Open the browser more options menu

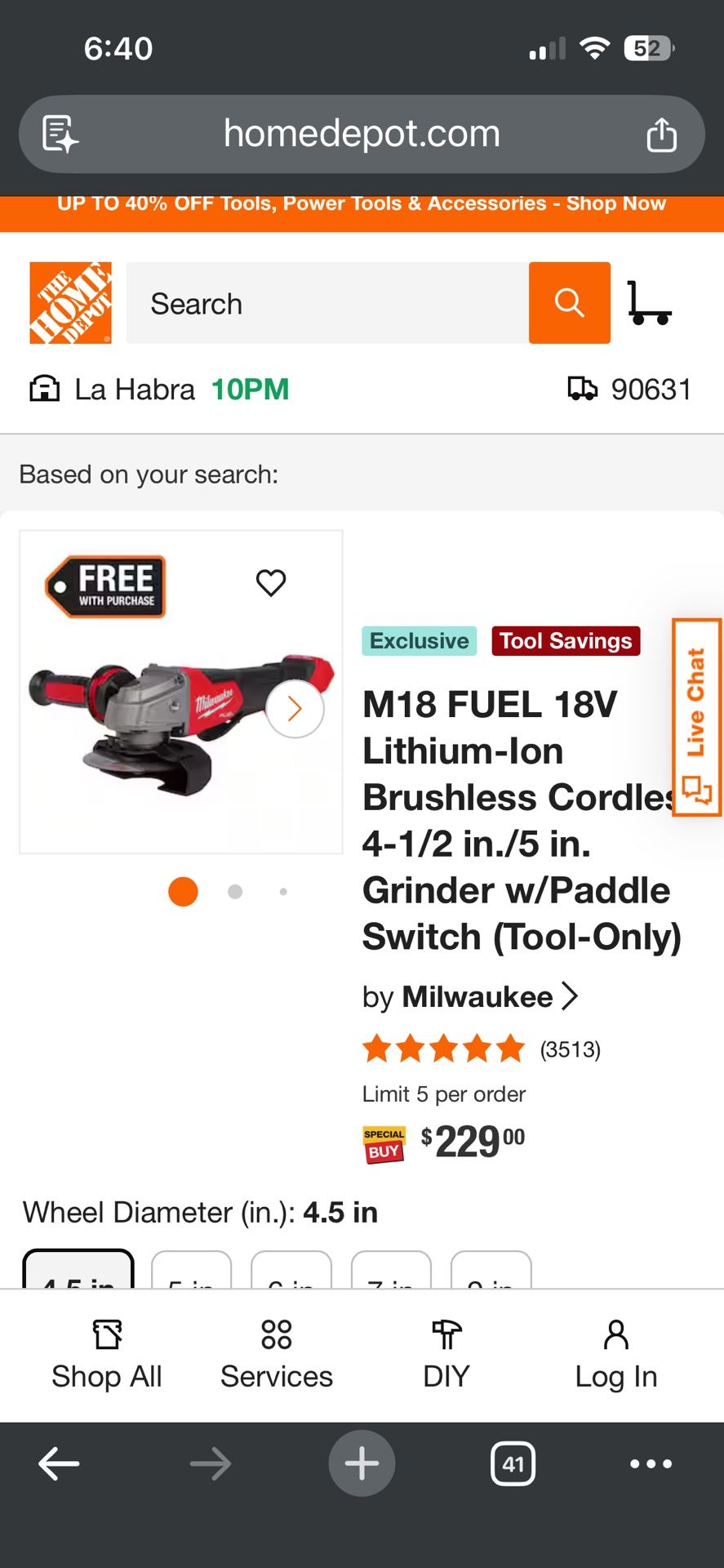click(649, 1463)
